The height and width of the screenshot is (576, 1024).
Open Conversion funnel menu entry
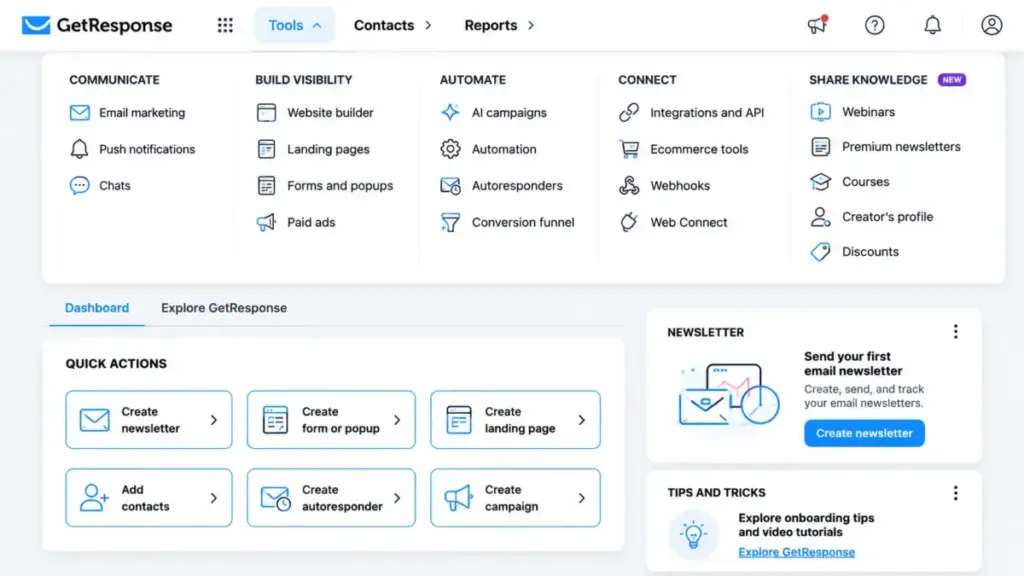coord(507,222)
